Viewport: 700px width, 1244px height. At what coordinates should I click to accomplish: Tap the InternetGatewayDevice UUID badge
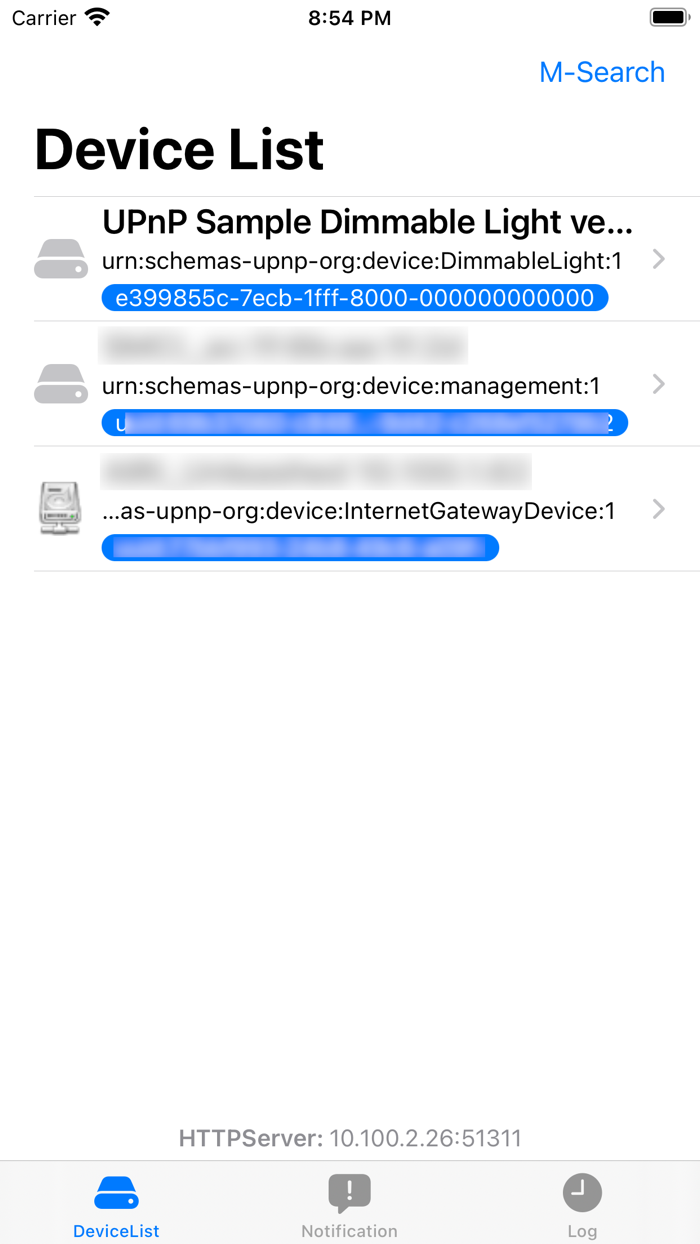(x=300, y=547)
